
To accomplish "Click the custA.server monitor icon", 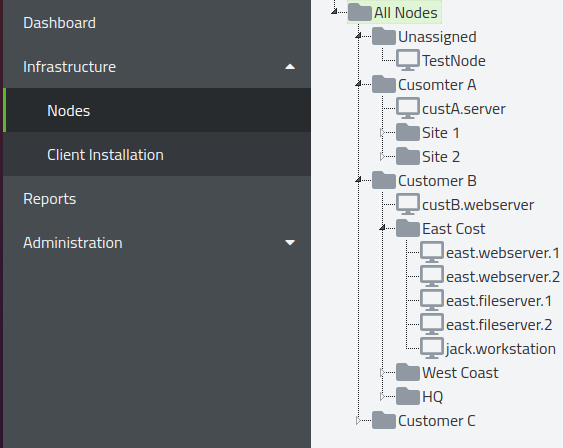I will 408,108.
